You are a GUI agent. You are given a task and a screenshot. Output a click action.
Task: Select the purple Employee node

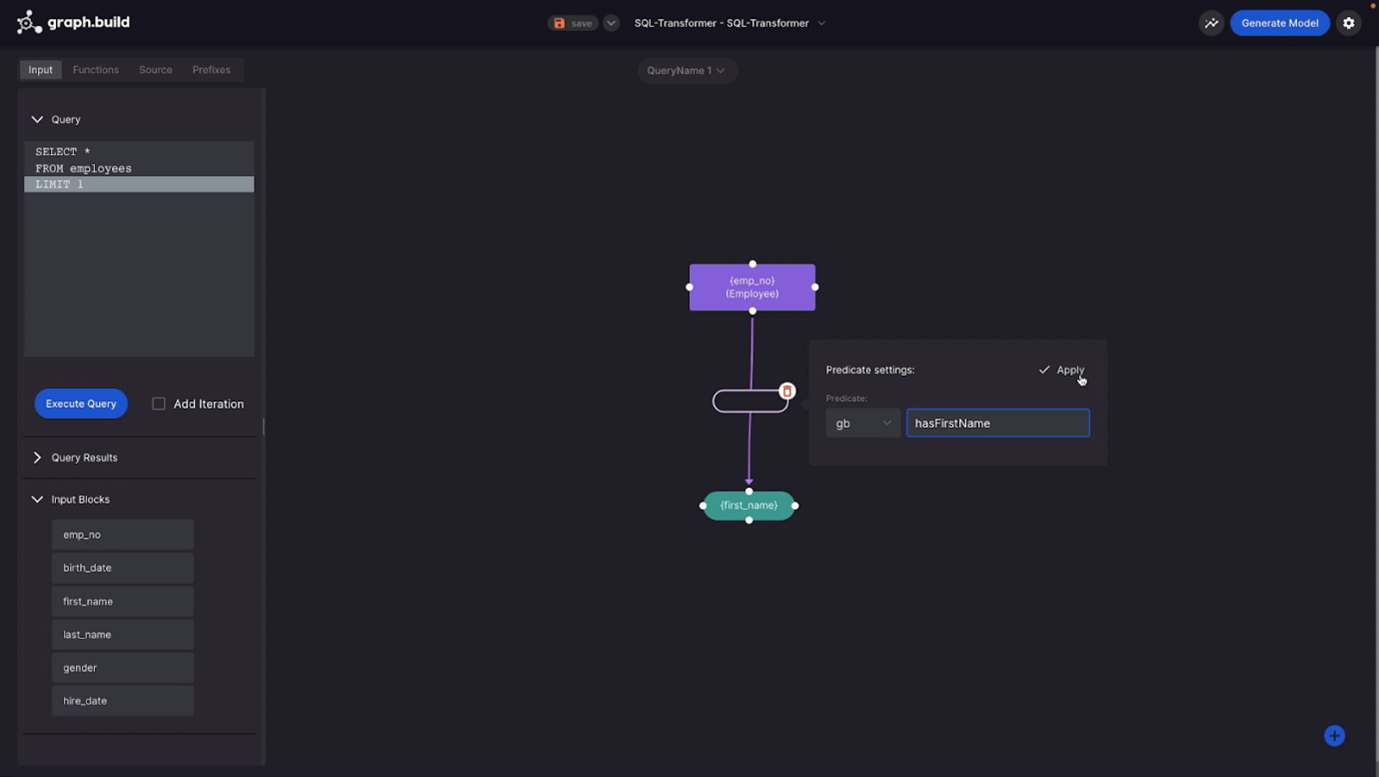click(752, 287)
